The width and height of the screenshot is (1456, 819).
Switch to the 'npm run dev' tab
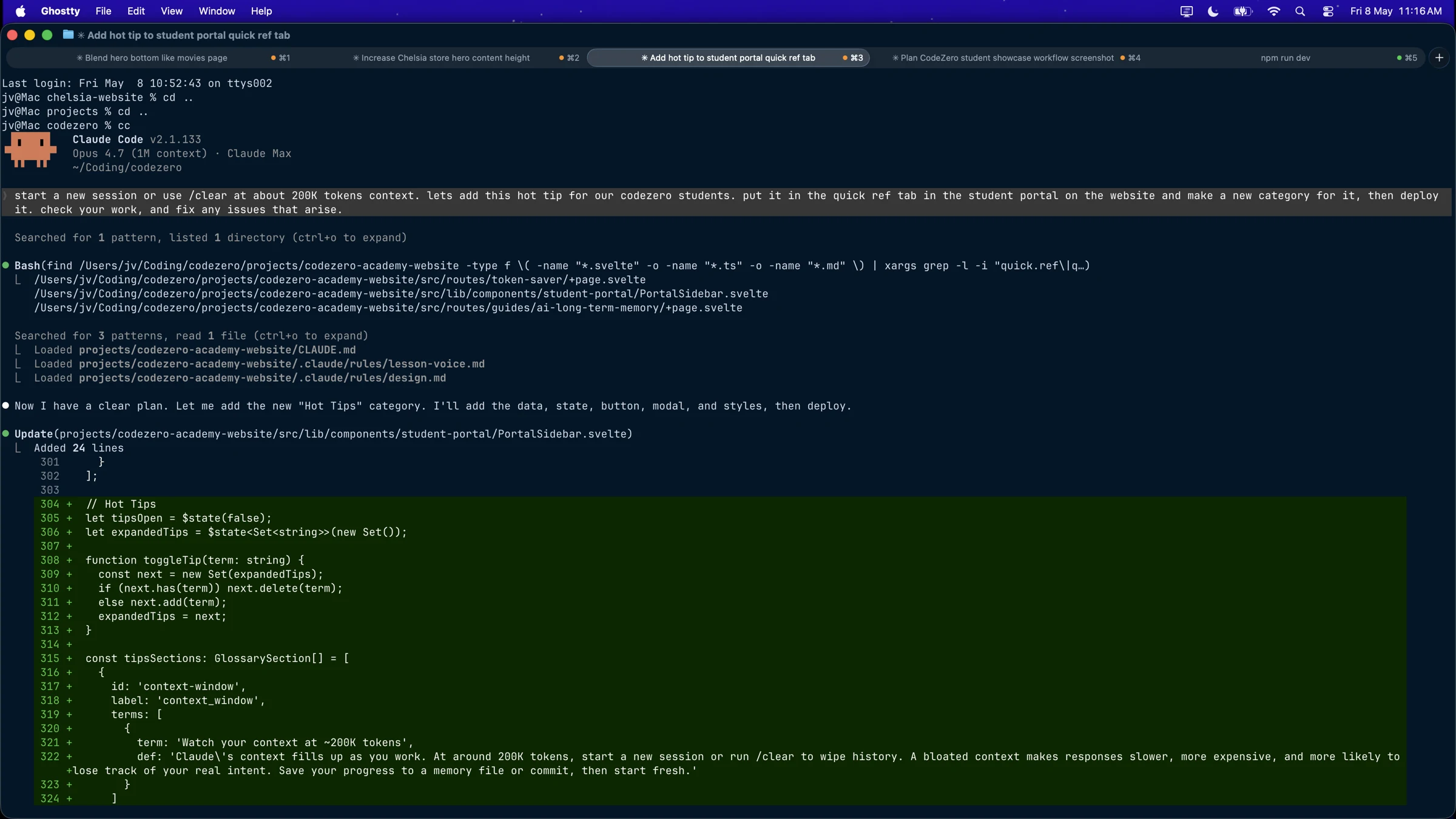1286,58
